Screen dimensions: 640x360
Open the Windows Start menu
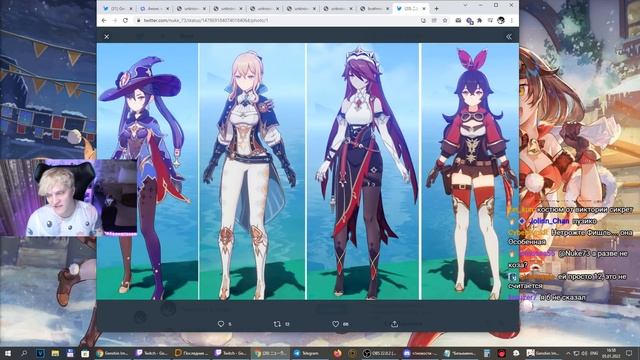[x=8, y=353]
